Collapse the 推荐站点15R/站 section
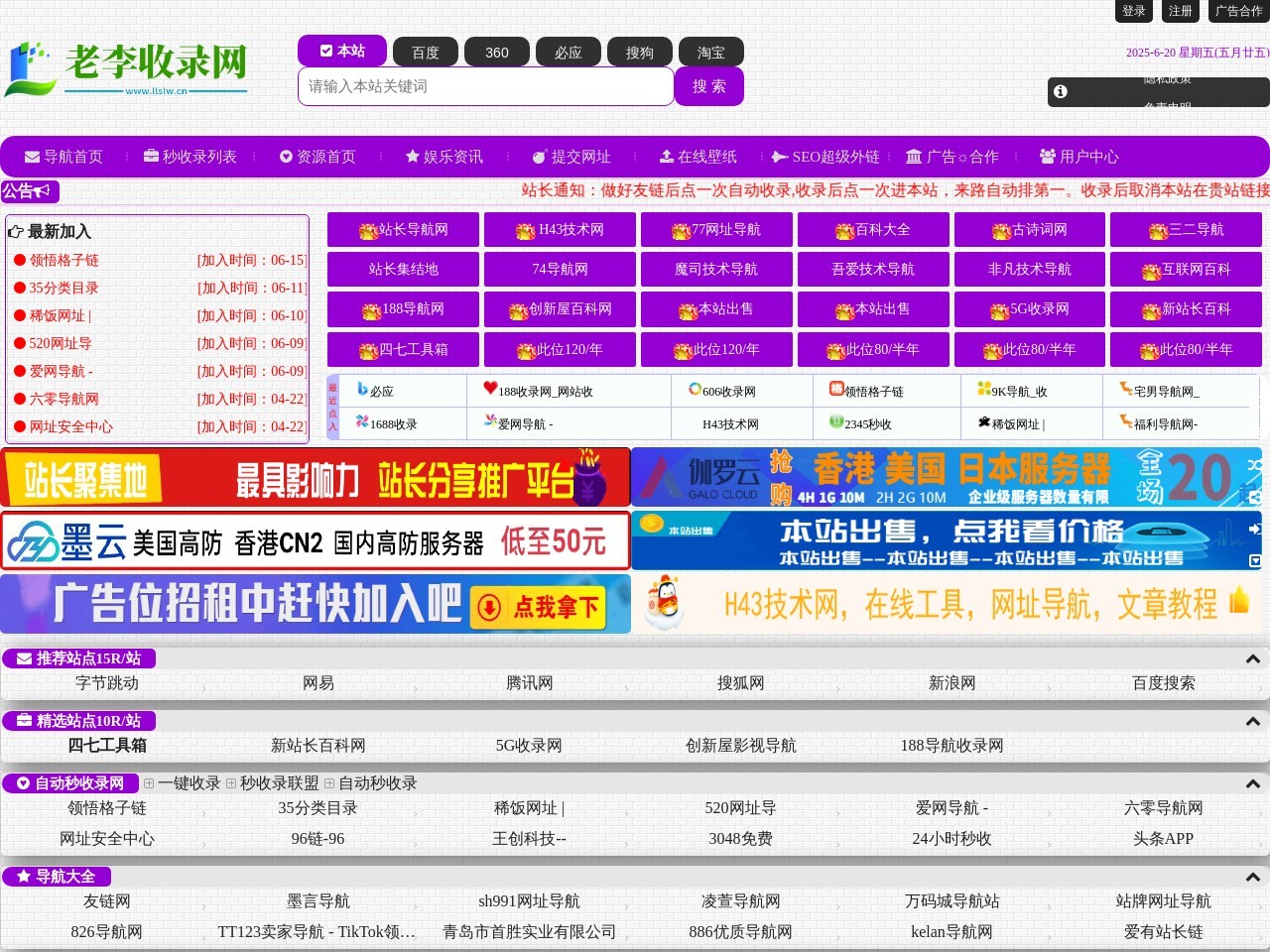1270x952 pixels. coord(1253,659)
